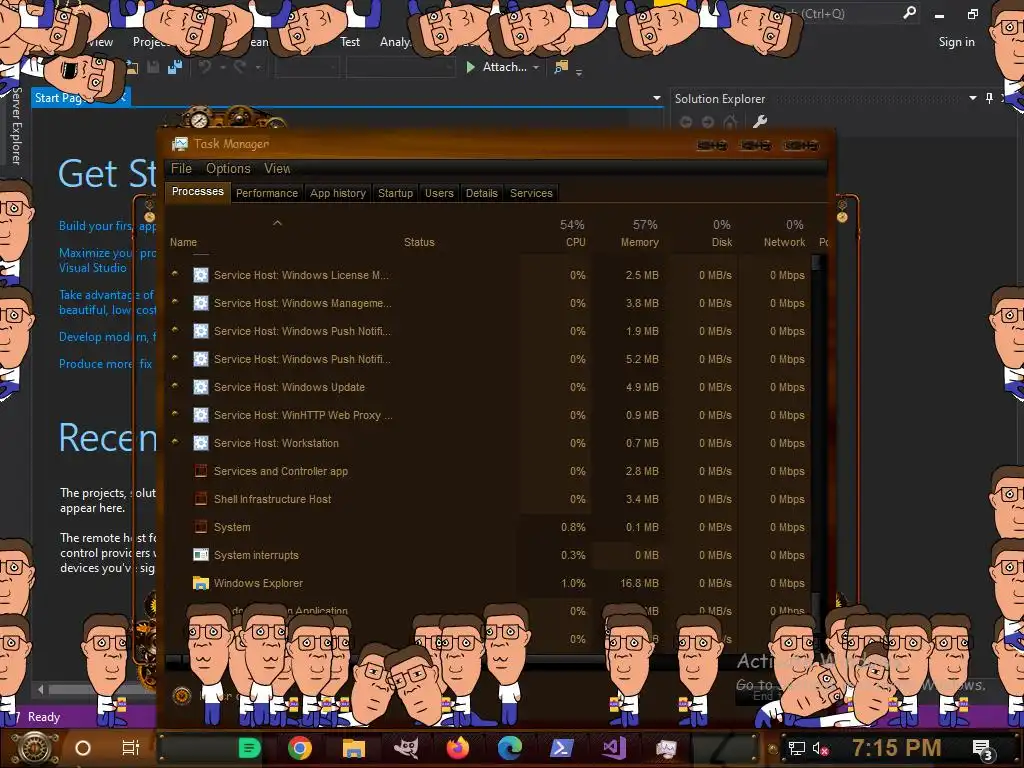Switch to the Performance tab
This screenshot has height=768, width=1024.
tap(266, 193)
